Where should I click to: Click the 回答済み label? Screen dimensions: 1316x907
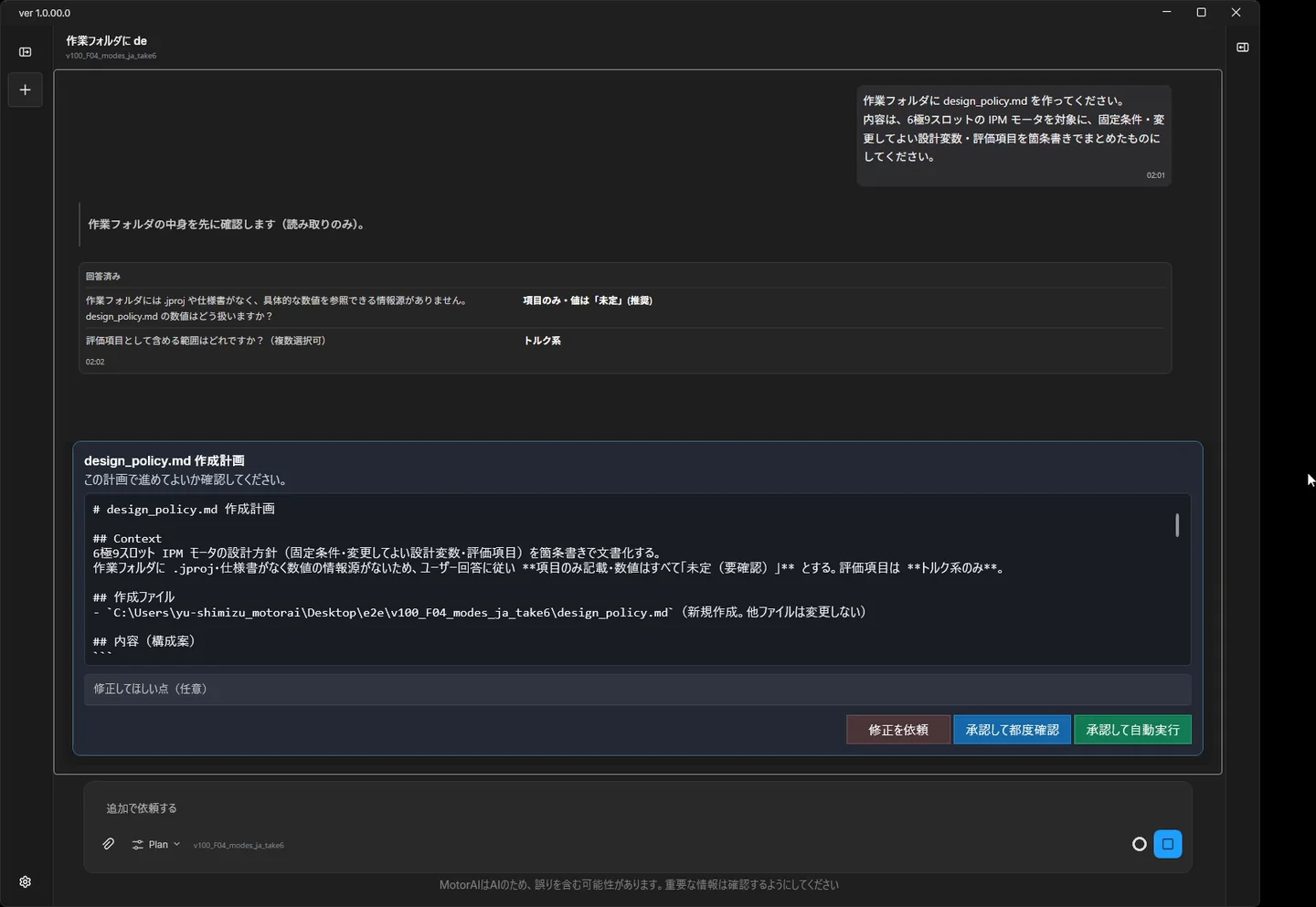coord(103,277)
